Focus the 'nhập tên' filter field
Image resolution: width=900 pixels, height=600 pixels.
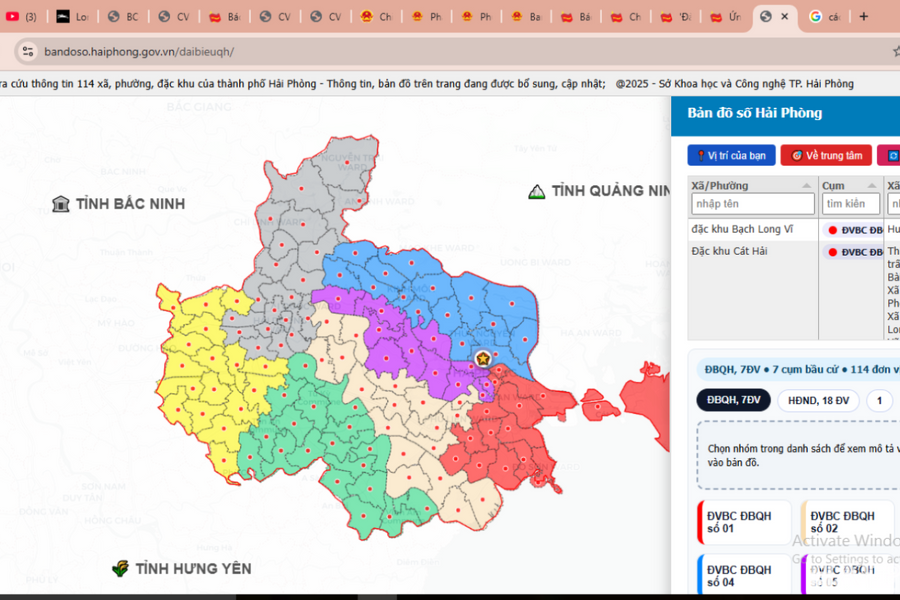[752, 204]
